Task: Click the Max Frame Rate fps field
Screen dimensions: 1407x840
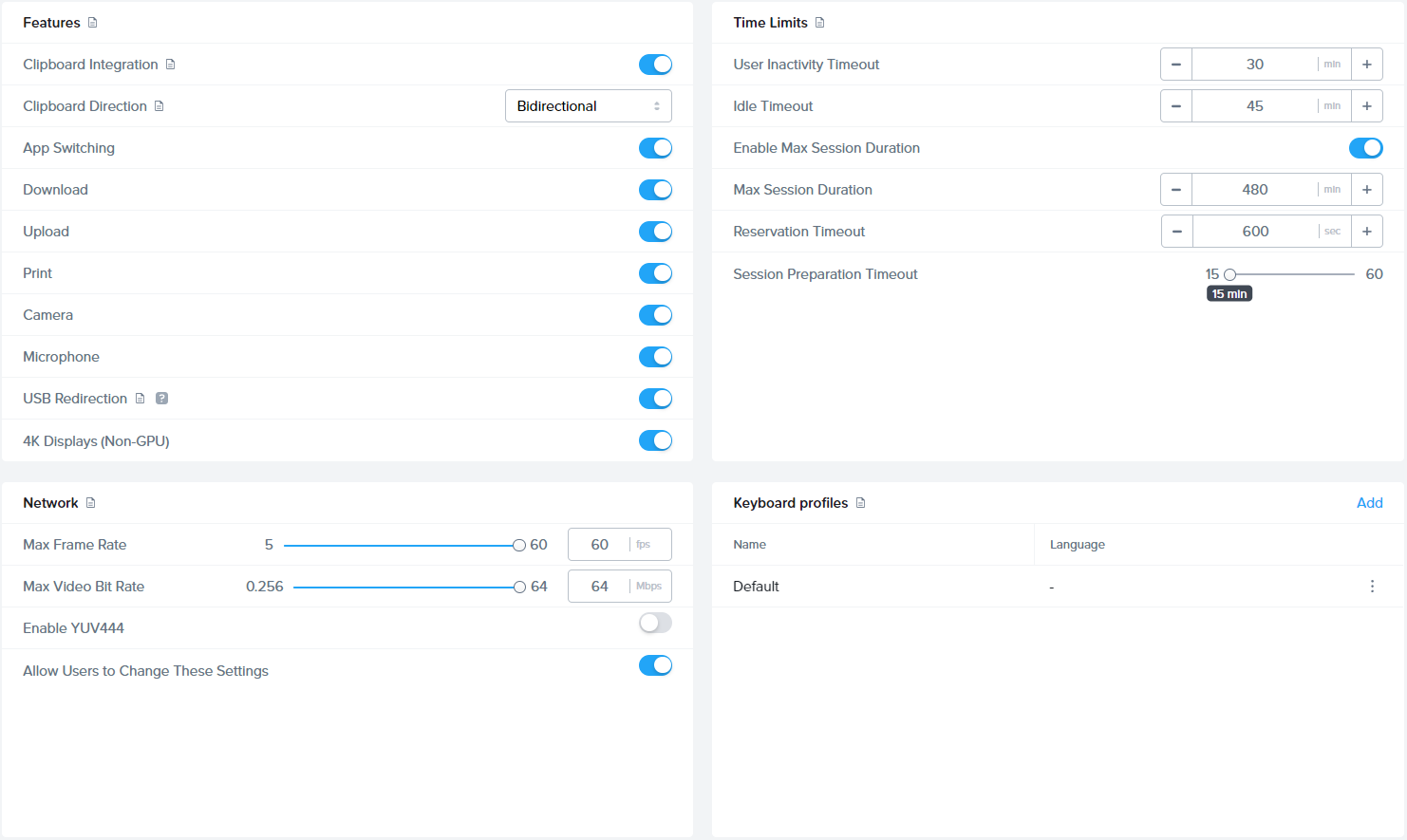Action: [x=600, y=545]
